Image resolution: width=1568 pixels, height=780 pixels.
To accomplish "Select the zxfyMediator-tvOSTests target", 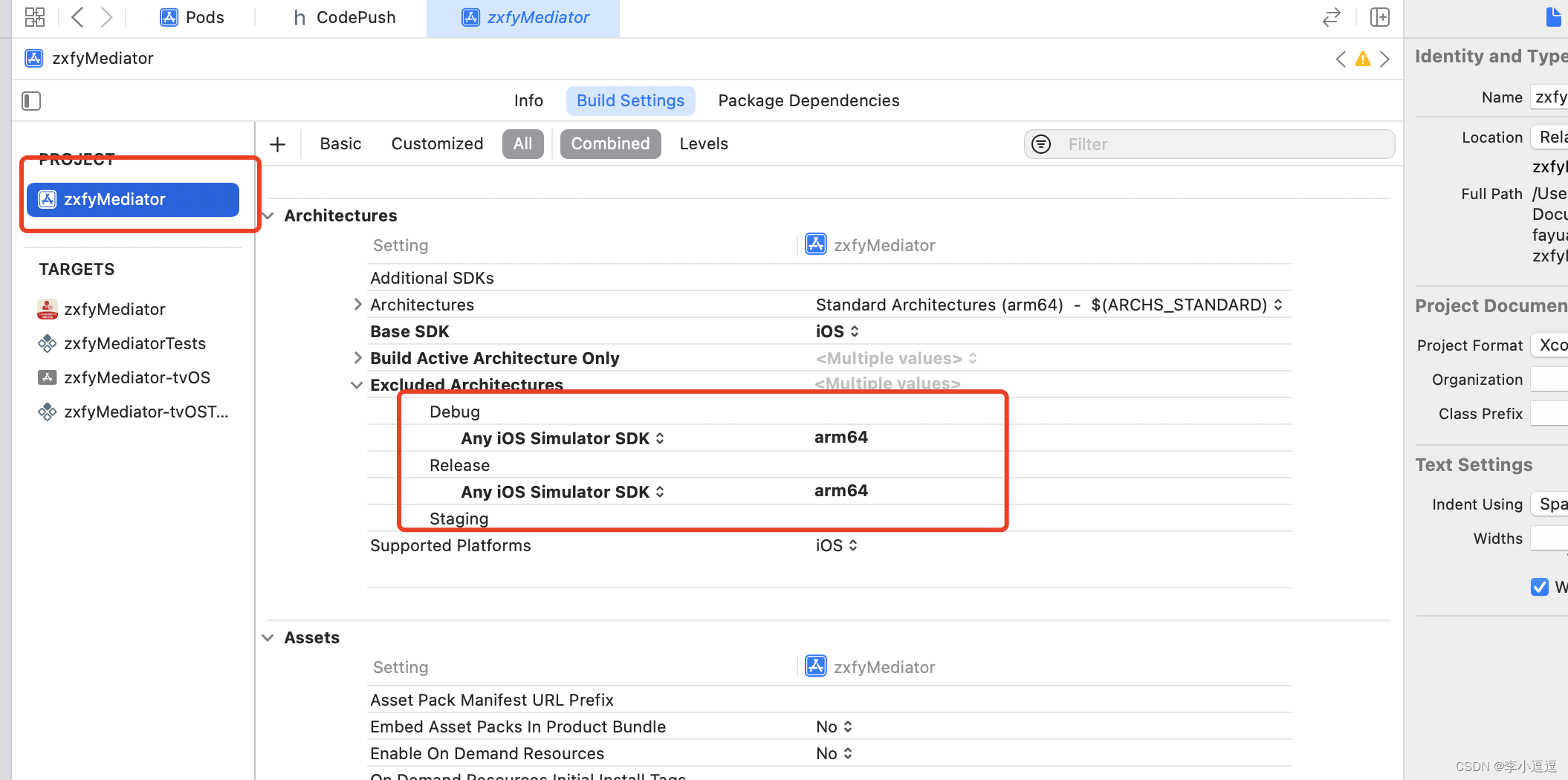I will pyautogui.click(x=133, y=412).
